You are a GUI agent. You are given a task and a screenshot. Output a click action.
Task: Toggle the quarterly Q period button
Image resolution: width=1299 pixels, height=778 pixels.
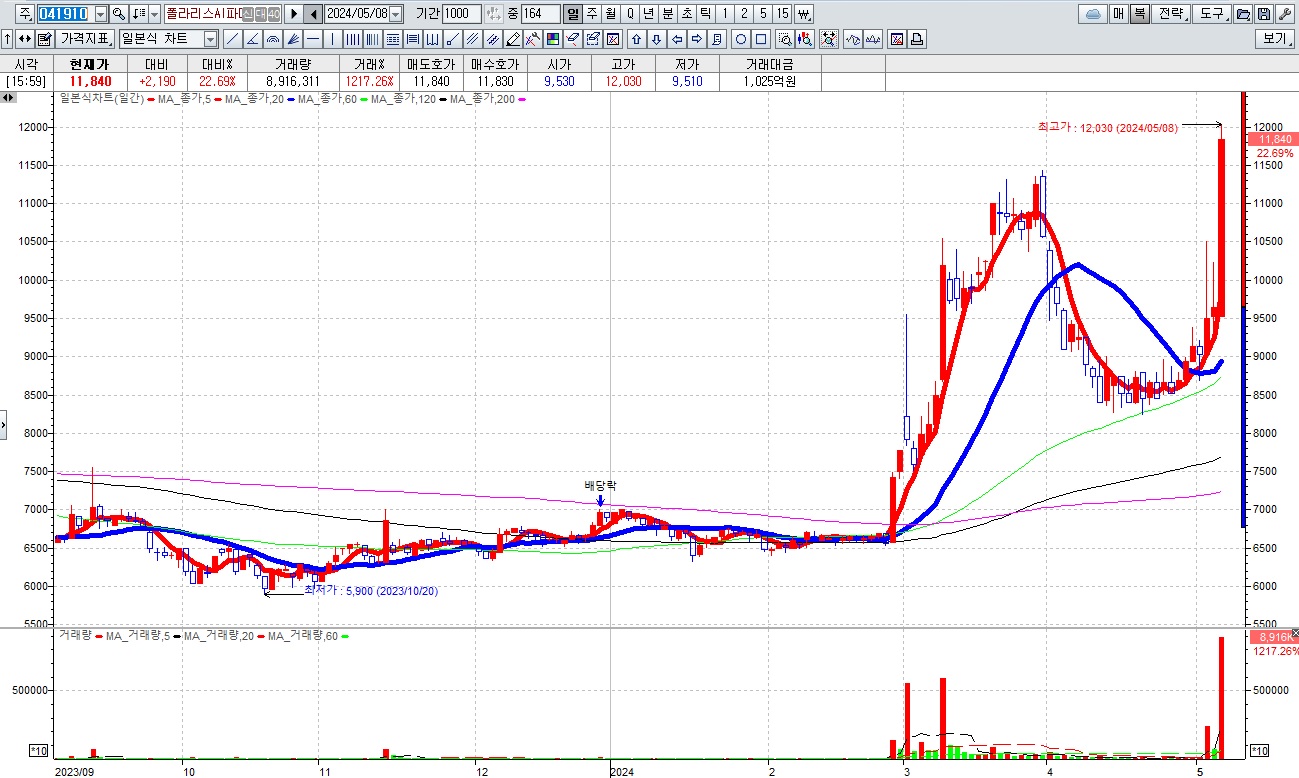630,14
